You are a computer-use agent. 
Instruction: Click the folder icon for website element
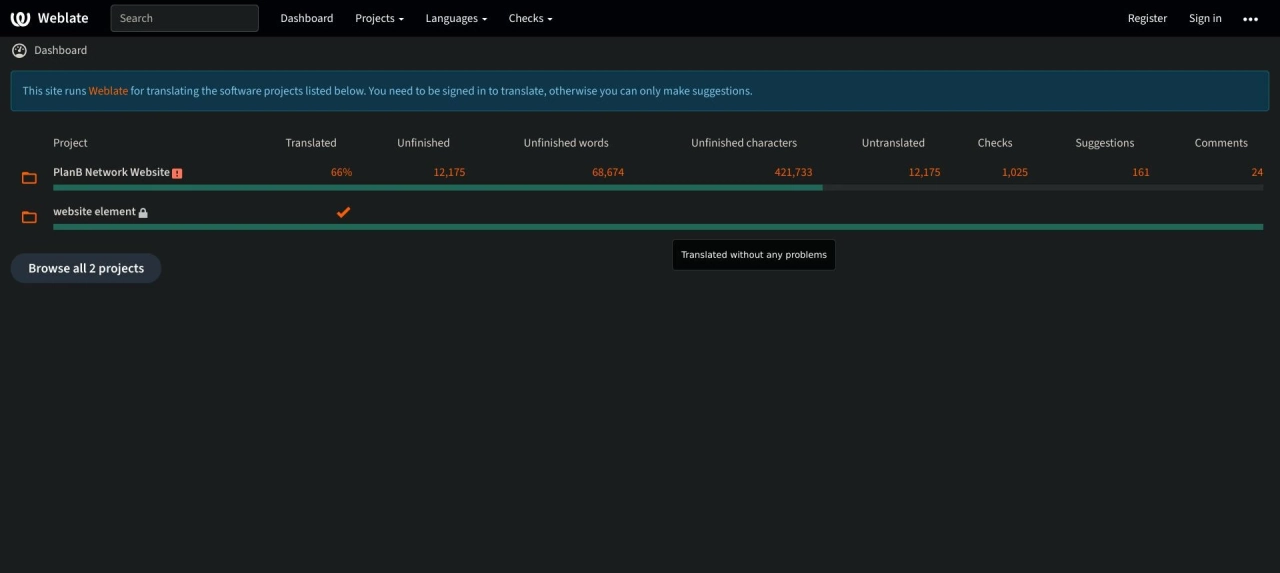(x=29, y=217)
